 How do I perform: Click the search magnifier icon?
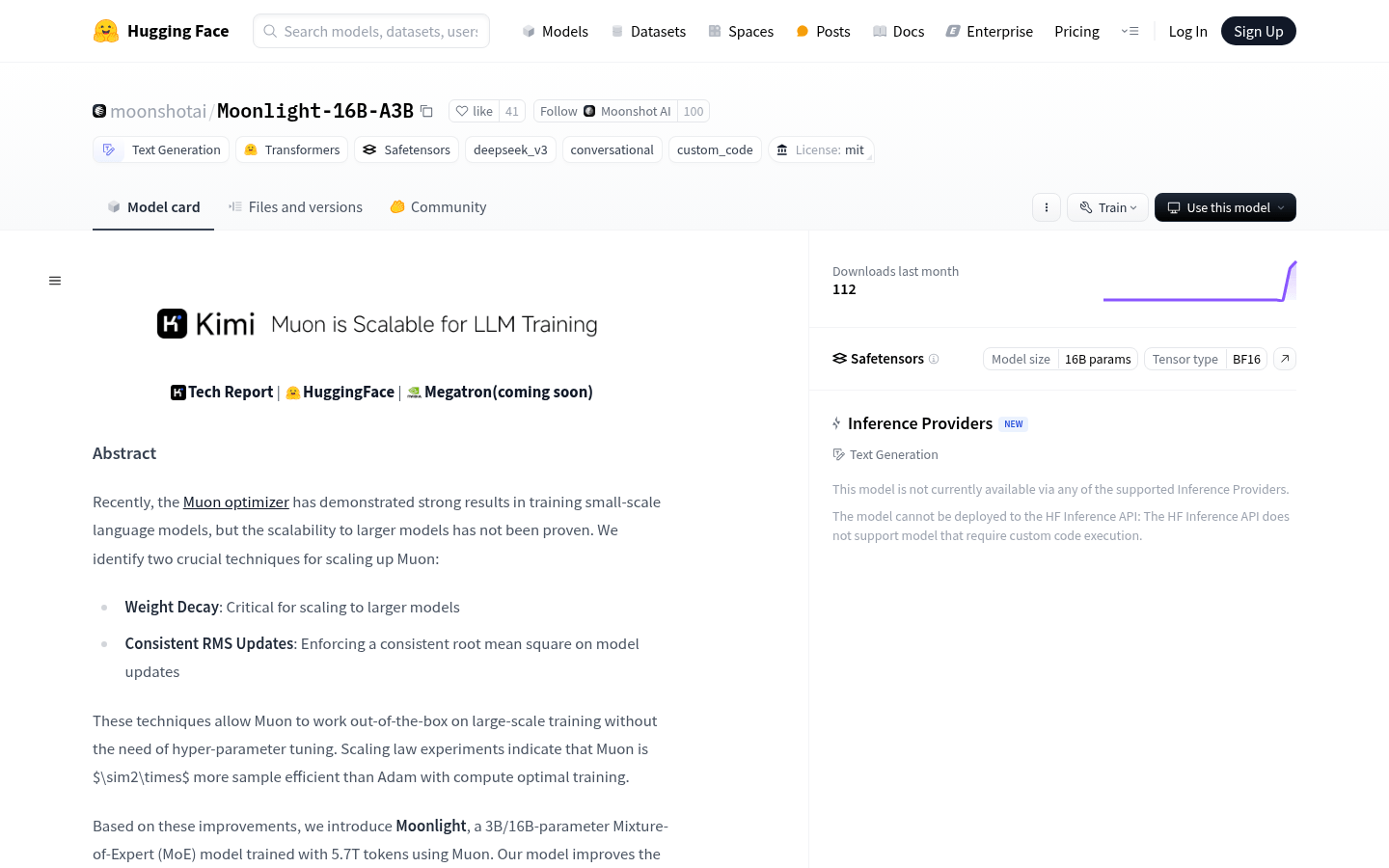coord(270,31)
